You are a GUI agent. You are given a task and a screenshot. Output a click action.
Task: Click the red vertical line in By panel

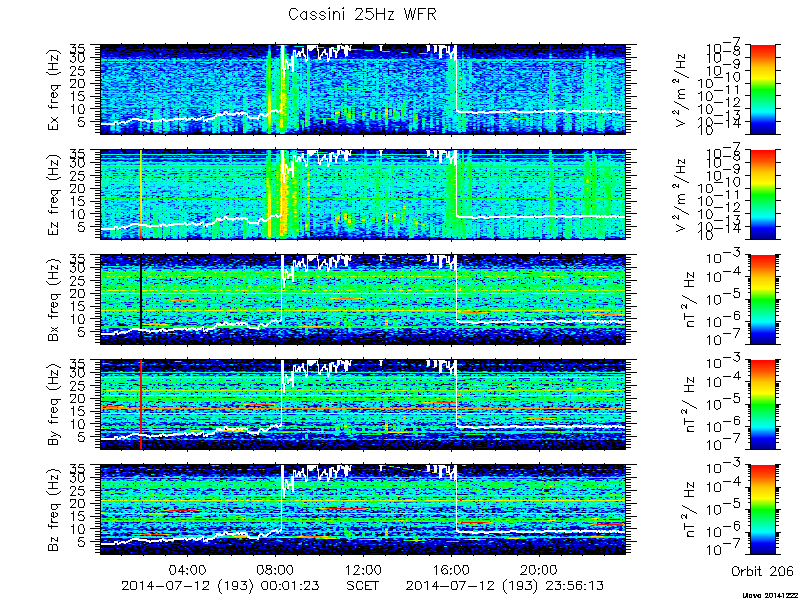(141, 405)
